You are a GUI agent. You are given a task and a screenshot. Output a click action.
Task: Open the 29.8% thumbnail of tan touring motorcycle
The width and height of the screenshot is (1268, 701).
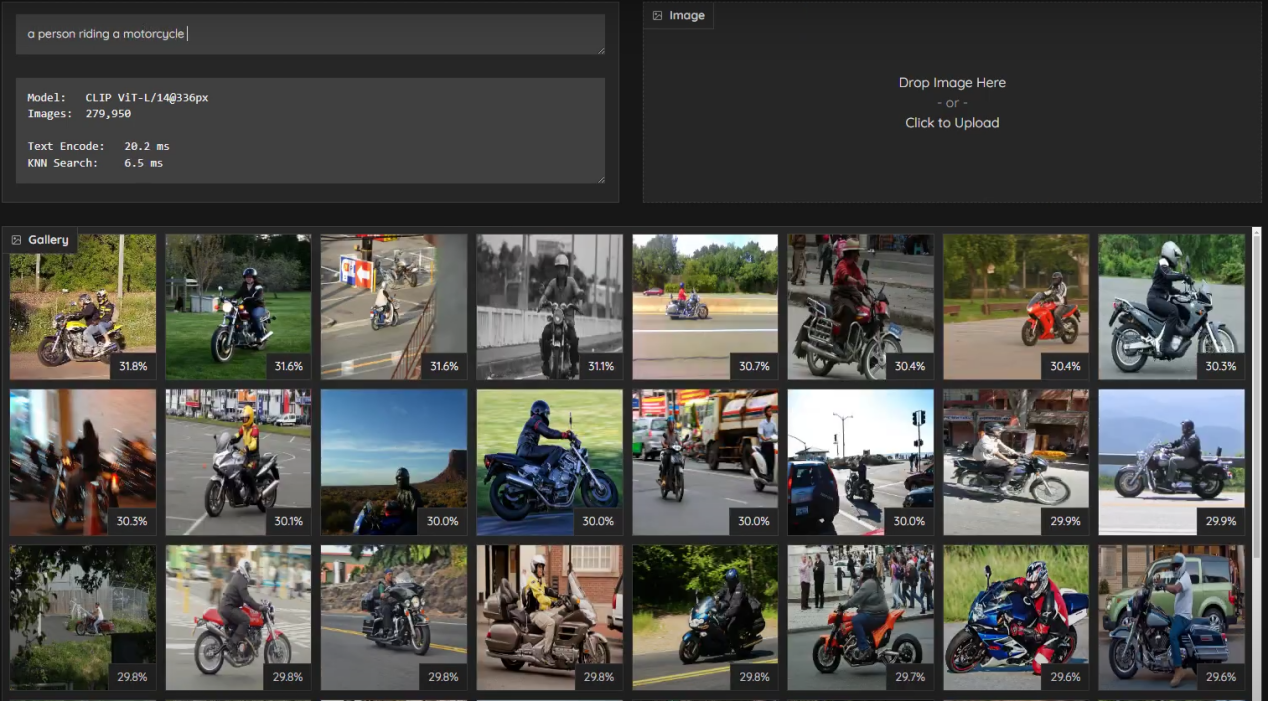[549, 617]
